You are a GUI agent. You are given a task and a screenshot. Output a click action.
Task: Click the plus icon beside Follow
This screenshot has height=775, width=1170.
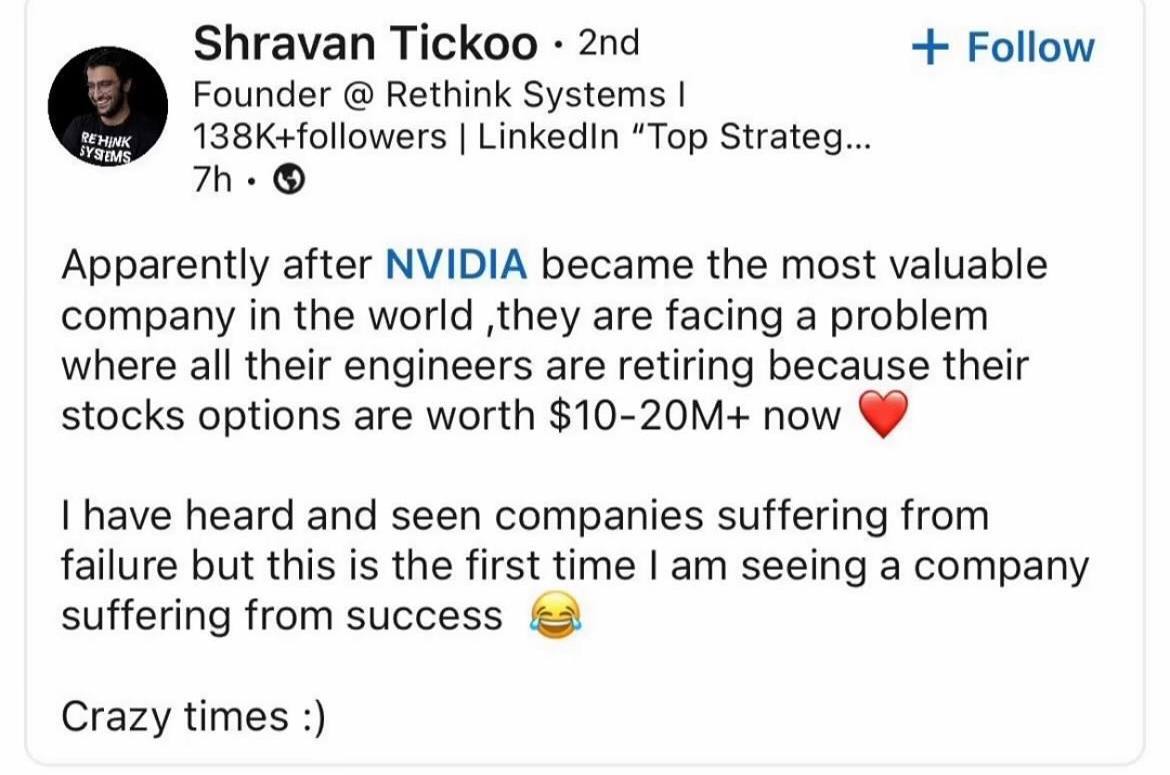(930, 48)
